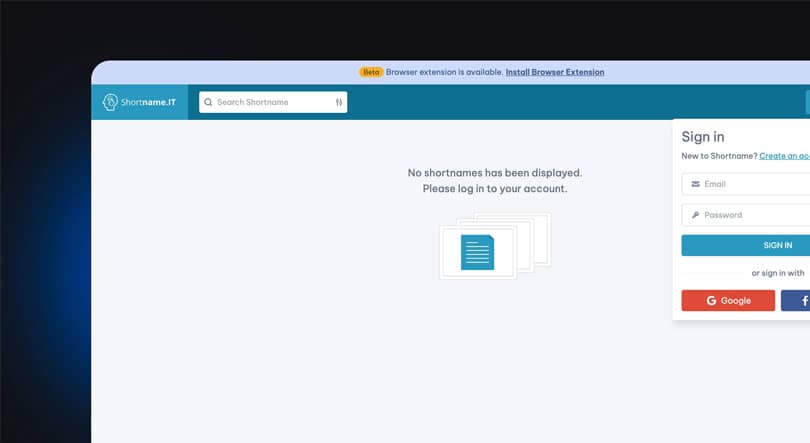810x443 pixels.
Task: Click the search magnifier icon
Action: click(x=208, y=102)
